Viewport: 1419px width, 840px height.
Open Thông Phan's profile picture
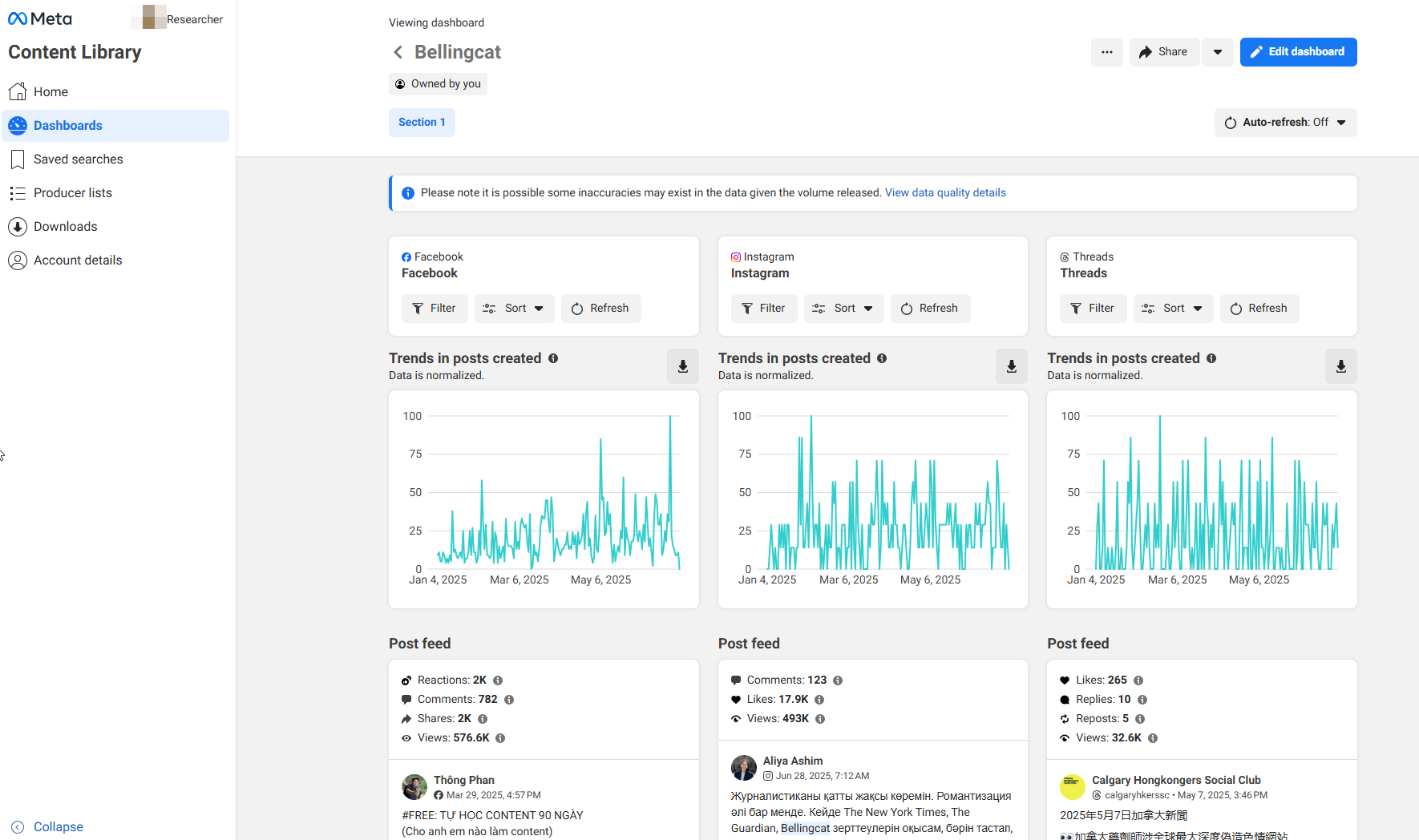pos(414,787)
